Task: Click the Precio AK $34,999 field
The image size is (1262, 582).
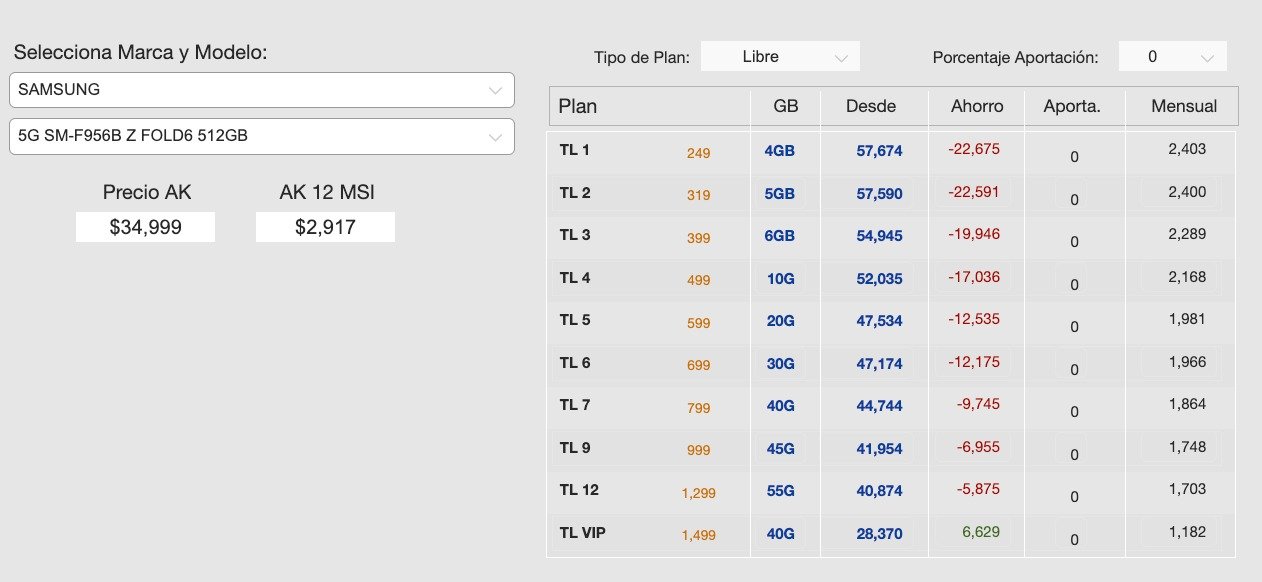Action: tap(146, 227)
